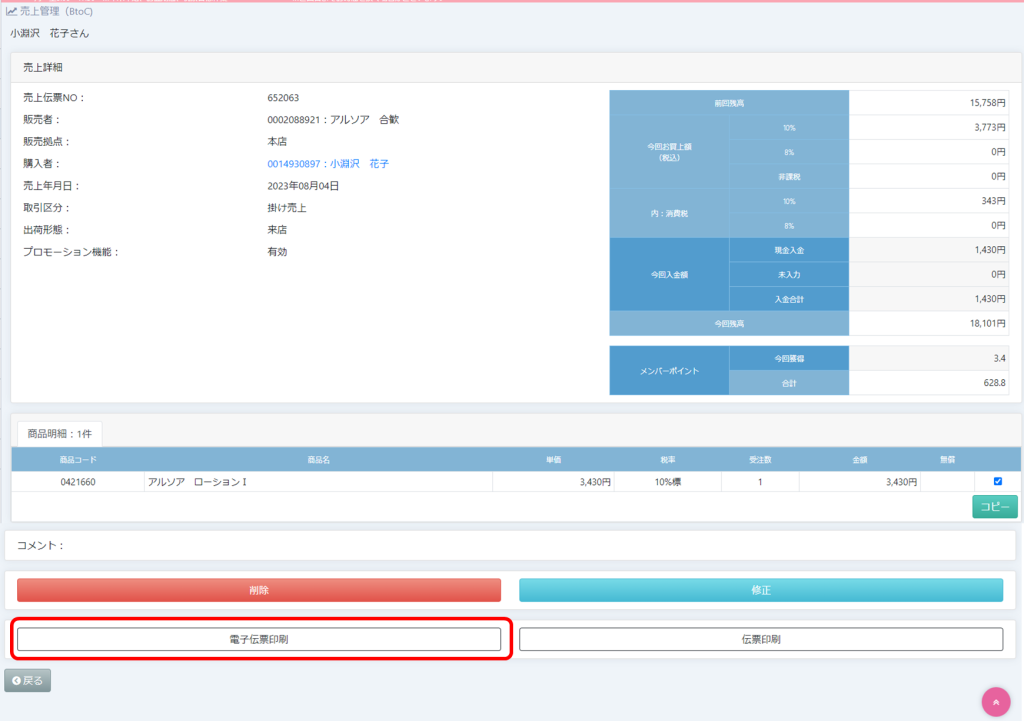Open purchaser link 0014930897：小淵沢 花子
The height and width of the screenshot is (721, 1024).
click(x=327, y=163)
